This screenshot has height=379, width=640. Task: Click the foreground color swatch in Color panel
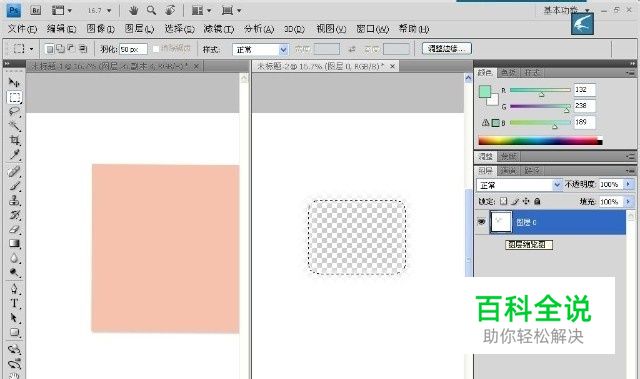[485, 91]
